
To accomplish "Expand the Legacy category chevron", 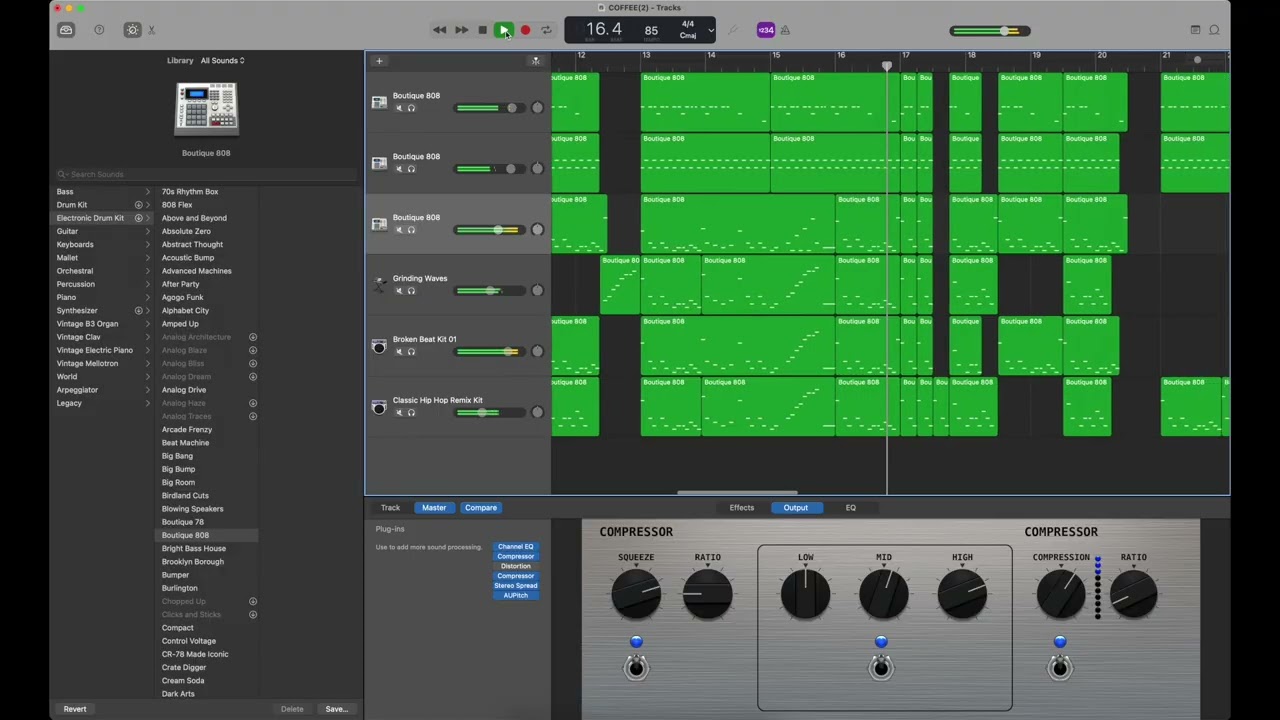I will pos(148,403).
